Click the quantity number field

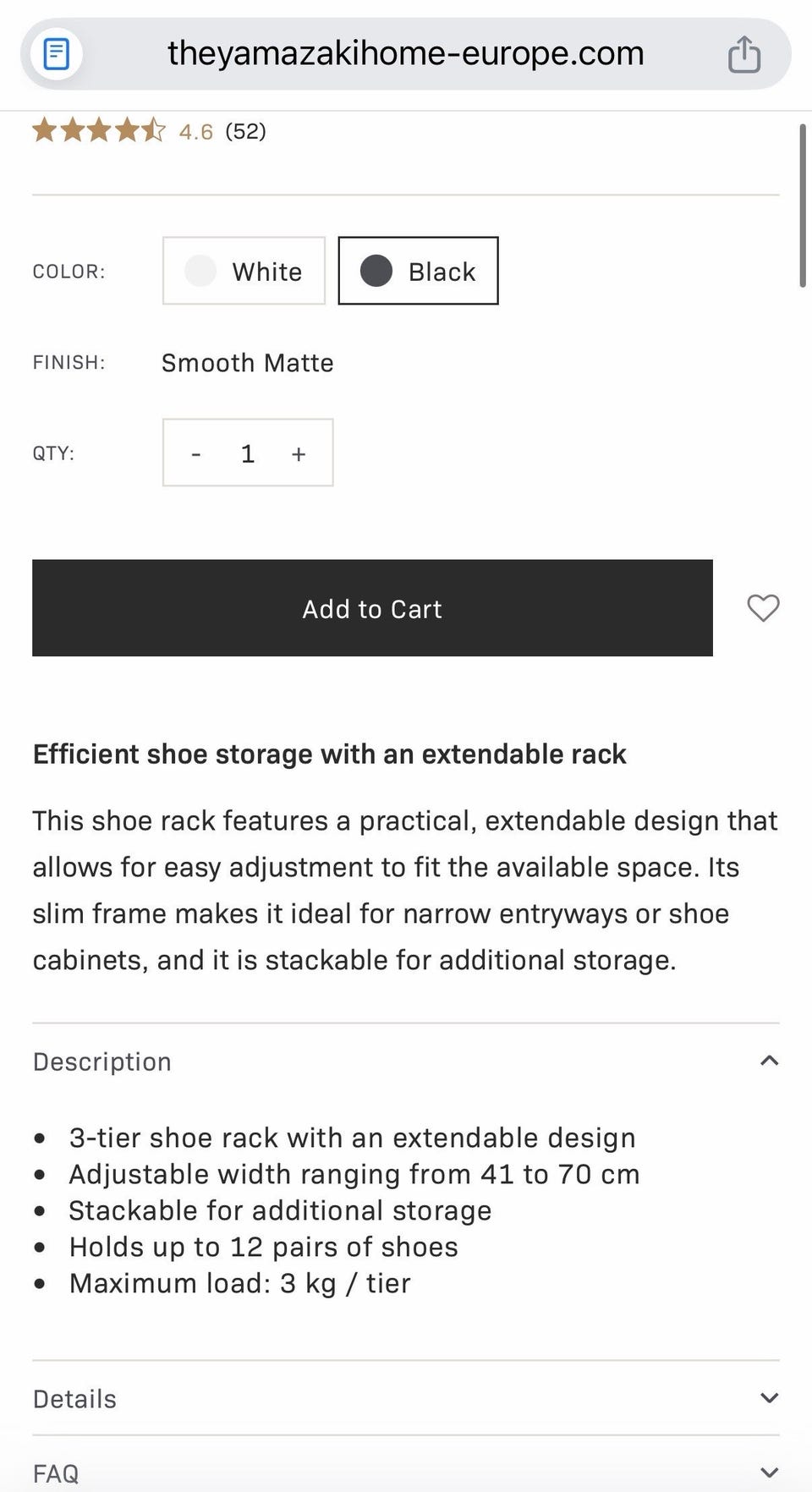(248, 454)
